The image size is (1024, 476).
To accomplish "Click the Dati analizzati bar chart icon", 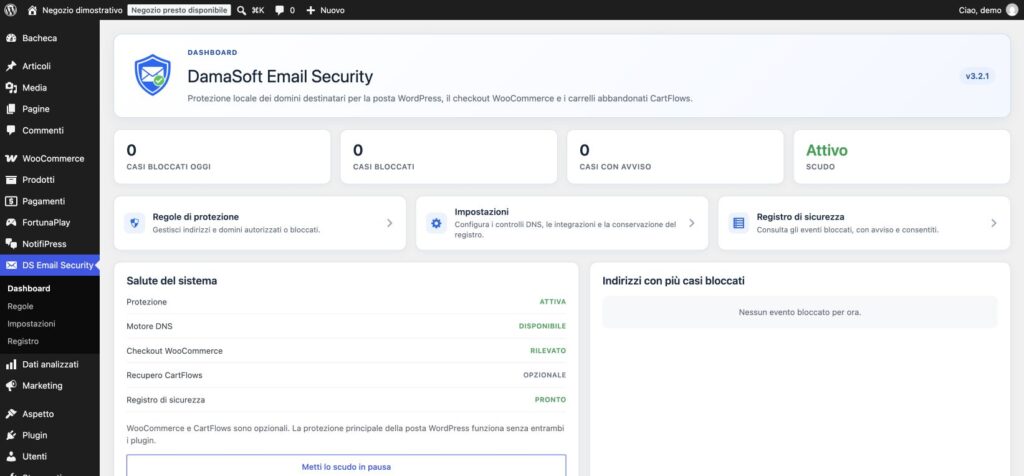I will 11,364.
